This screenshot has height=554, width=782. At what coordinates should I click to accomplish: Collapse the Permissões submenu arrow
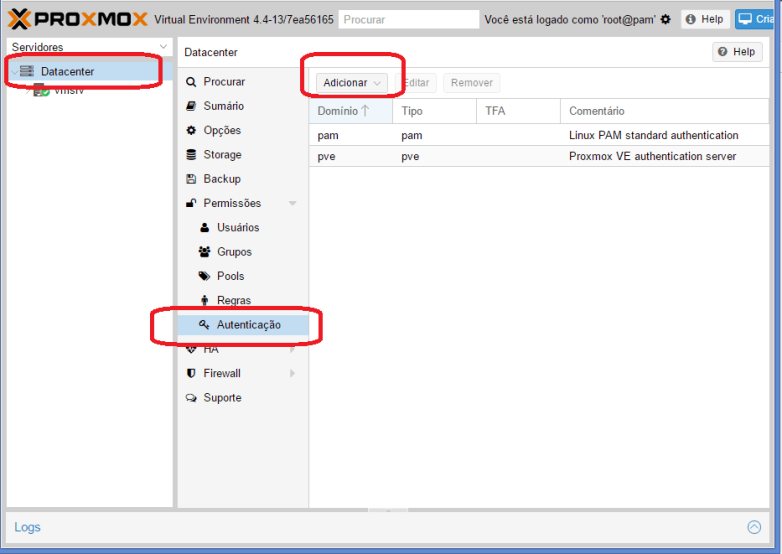(x=292, y=204)
